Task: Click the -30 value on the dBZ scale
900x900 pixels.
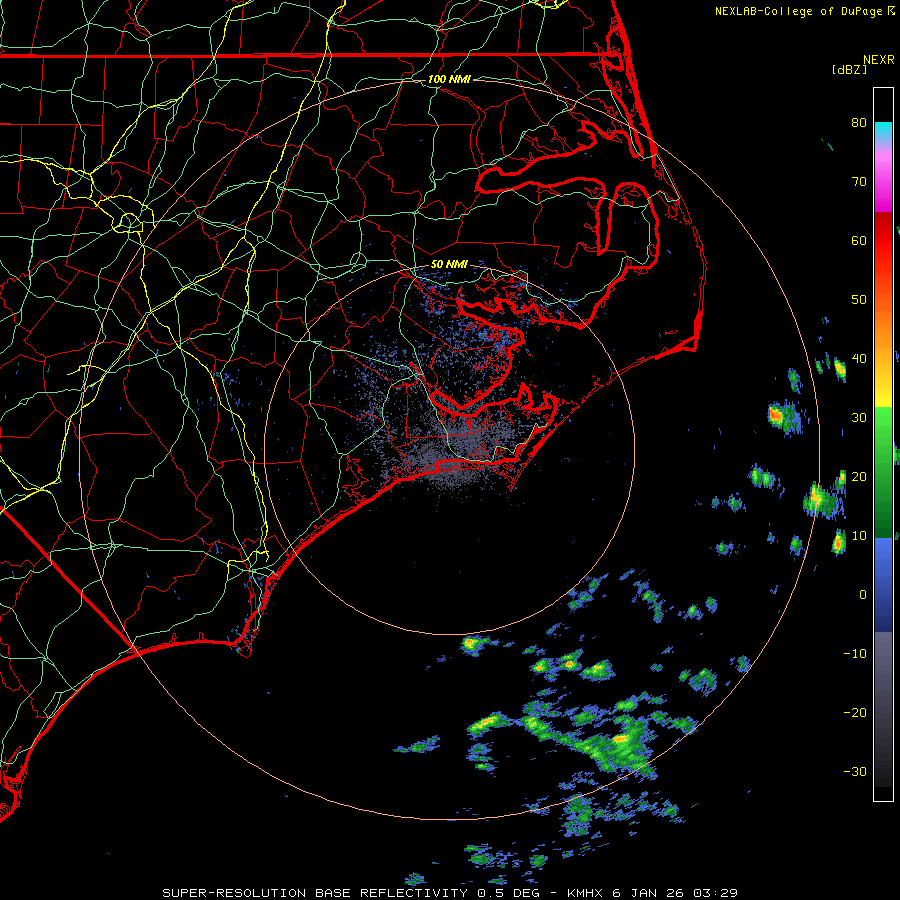Action: click(x=855, y=772)
